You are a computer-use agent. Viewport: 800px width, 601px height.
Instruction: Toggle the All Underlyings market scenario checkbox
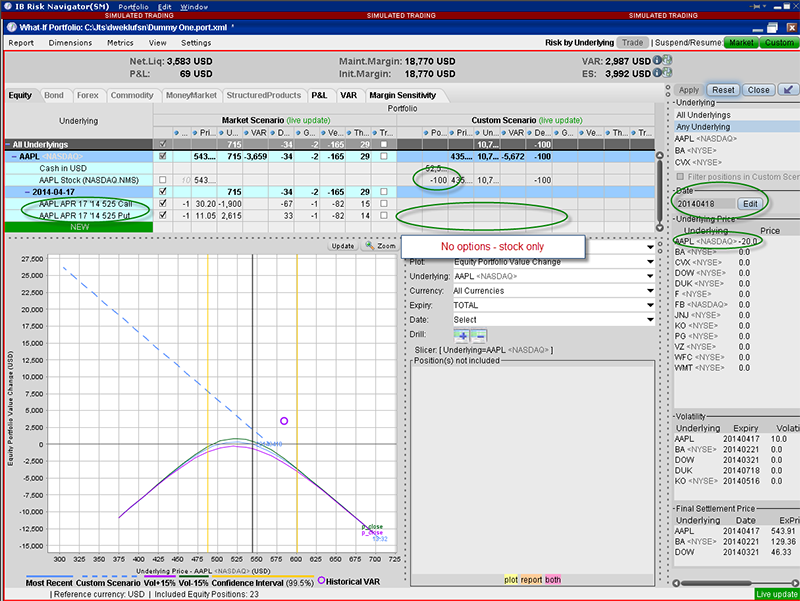pos(163,144)
